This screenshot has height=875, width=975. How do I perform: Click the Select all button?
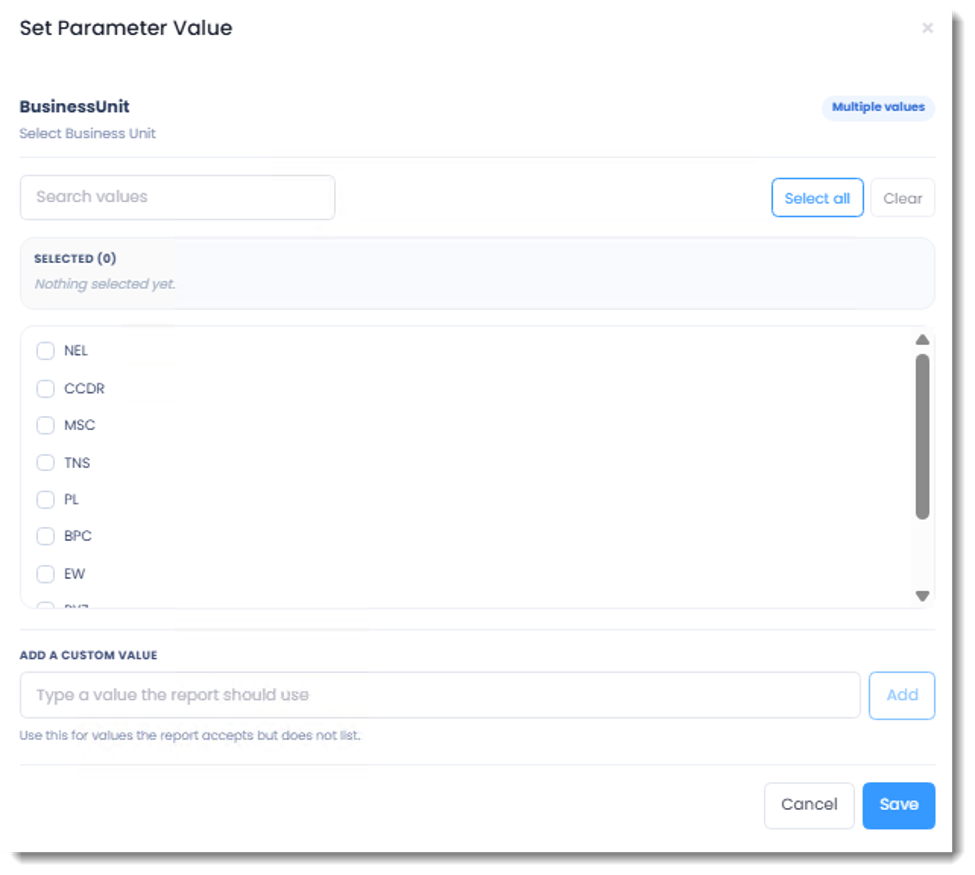(x=817, y=198)
